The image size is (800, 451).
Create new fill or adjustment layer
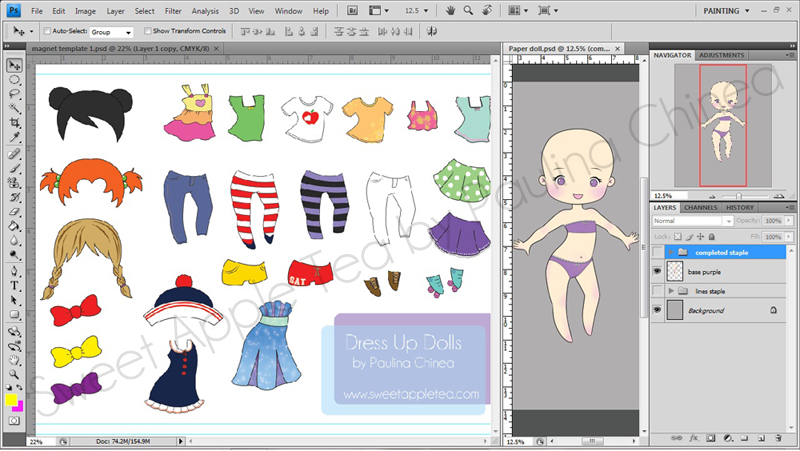[x=728, y=438]
